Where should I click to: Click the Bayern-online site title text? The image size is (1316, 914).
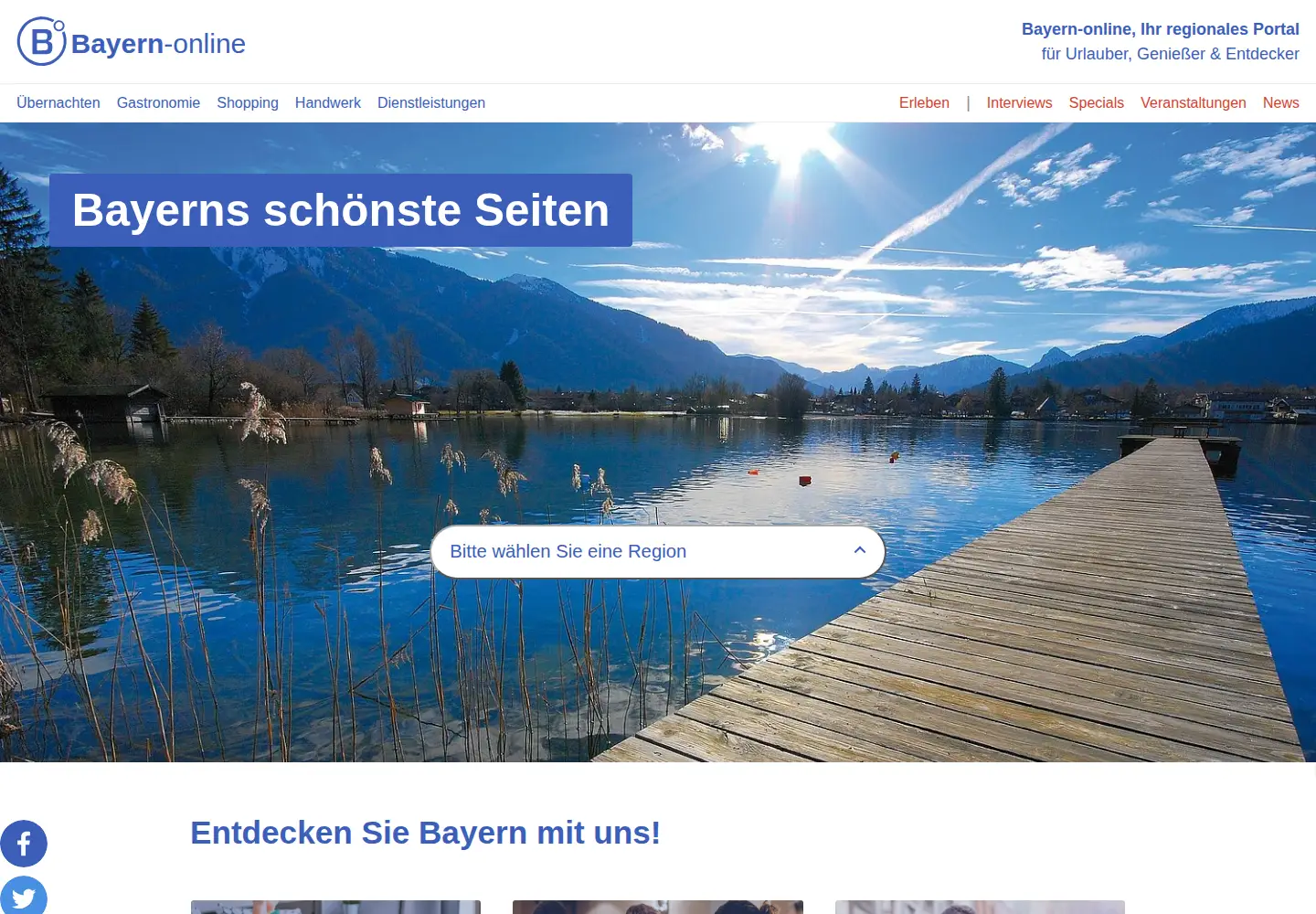click(158, 44)
